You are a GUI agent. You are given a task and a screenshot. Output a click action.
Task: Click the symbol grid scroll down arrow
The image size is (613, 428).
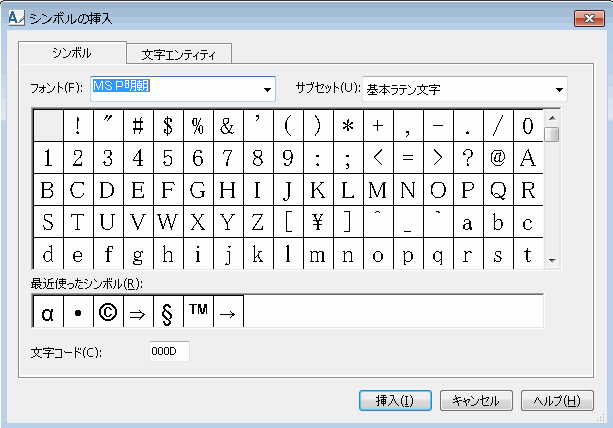[x=552, y=260]
